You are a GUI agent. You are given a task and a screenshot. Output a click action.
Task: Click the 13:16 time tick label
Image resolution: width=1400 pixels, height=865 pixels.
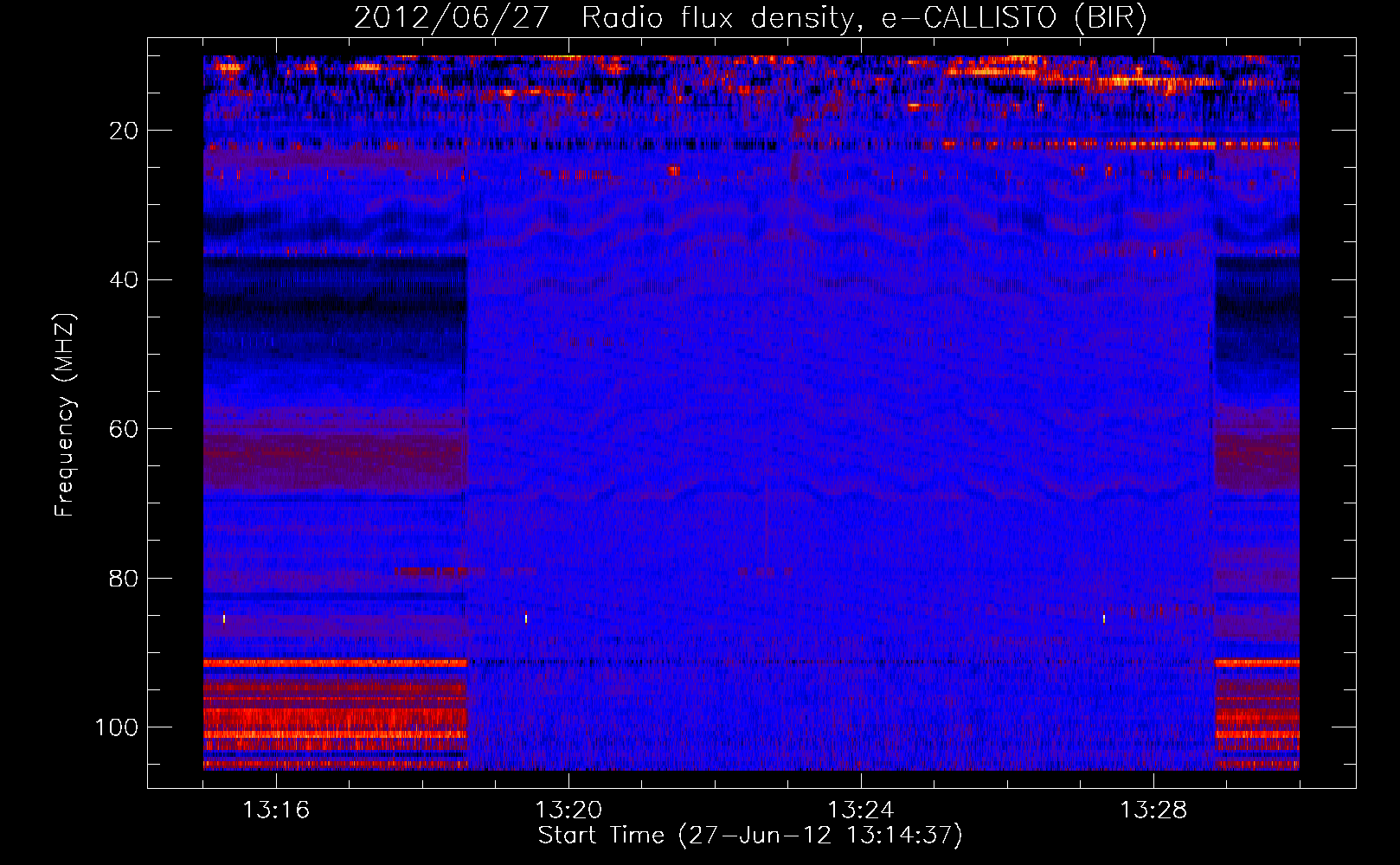coord(276,811)
